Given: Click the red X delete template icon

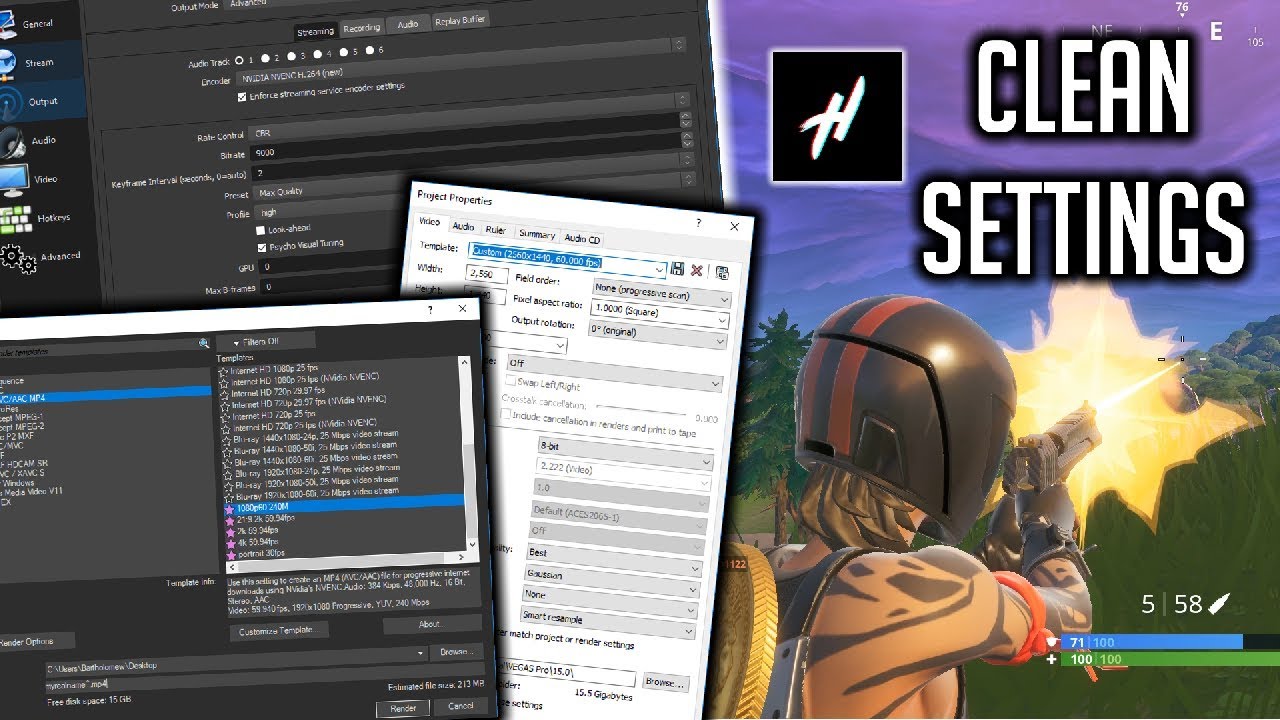Looking at the screenshot, I should [698, 271].
